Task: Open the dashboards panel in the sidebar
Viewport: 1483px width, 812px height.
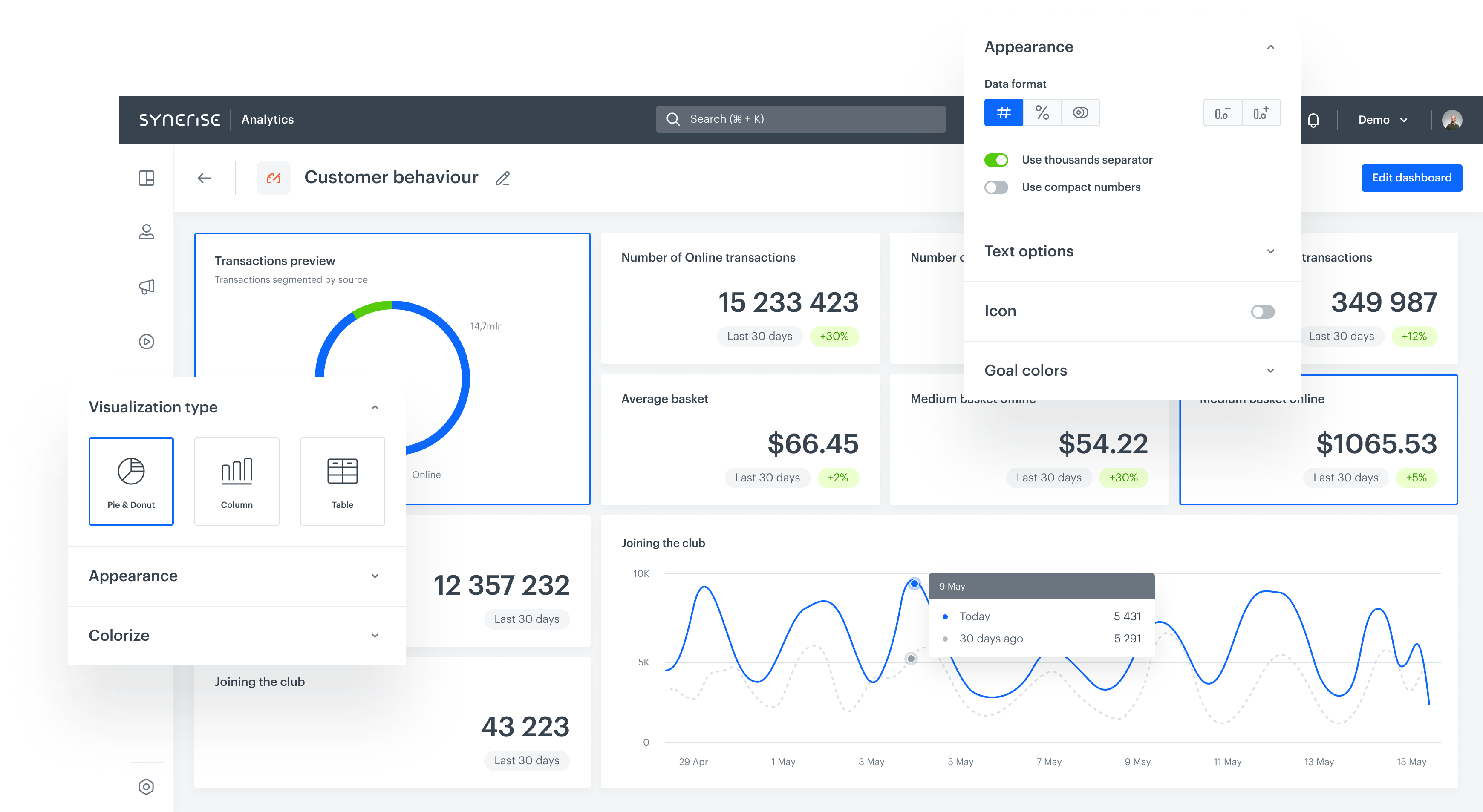Action: tap(147, 178)
